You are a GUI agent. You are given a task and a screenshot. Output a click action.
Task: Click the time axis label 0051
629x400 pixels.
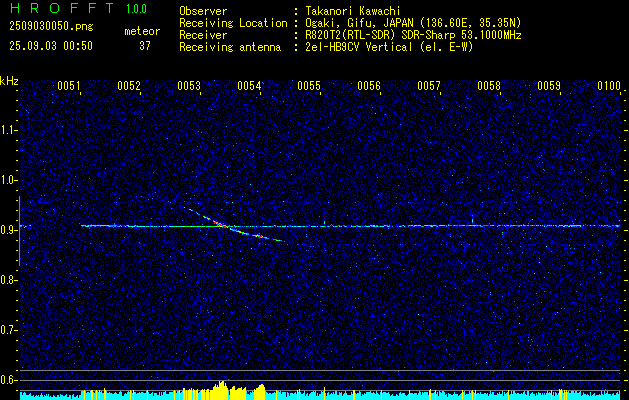pyautogui.click(x=69, y=85)
